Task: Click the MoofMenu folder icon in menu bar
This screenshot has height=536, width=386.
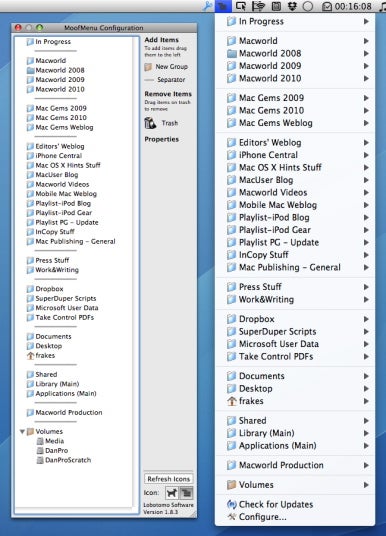Action: coord(223,6)
